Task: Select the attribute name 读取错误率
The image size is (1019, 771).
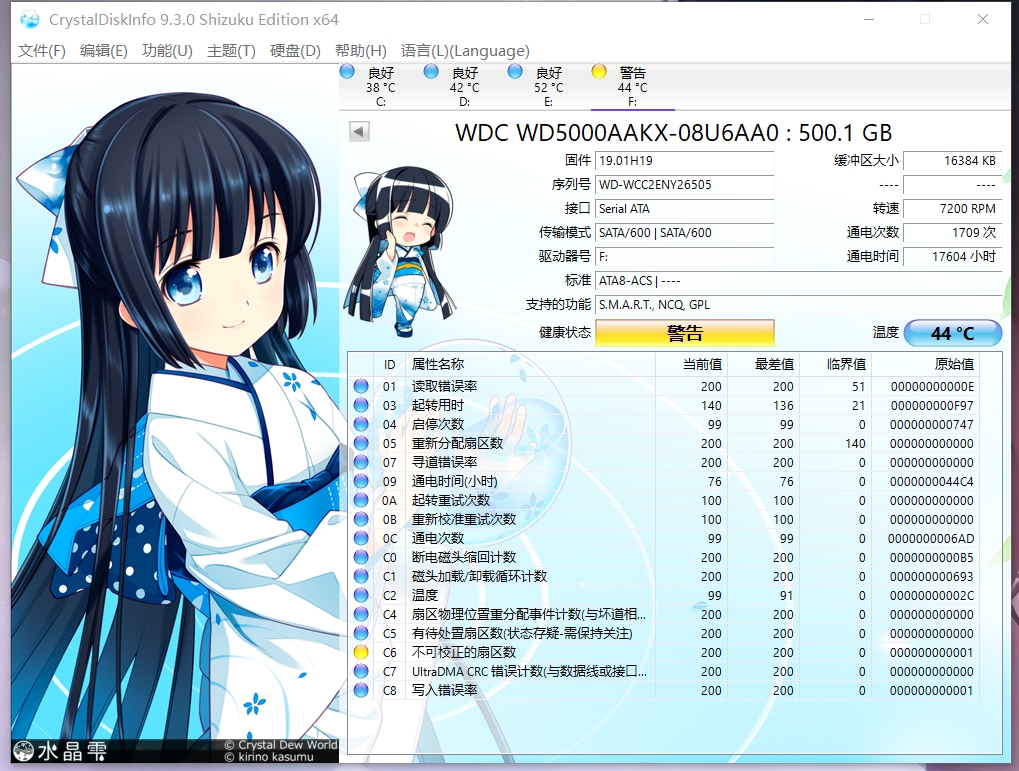Action: [x=445, y=386]
